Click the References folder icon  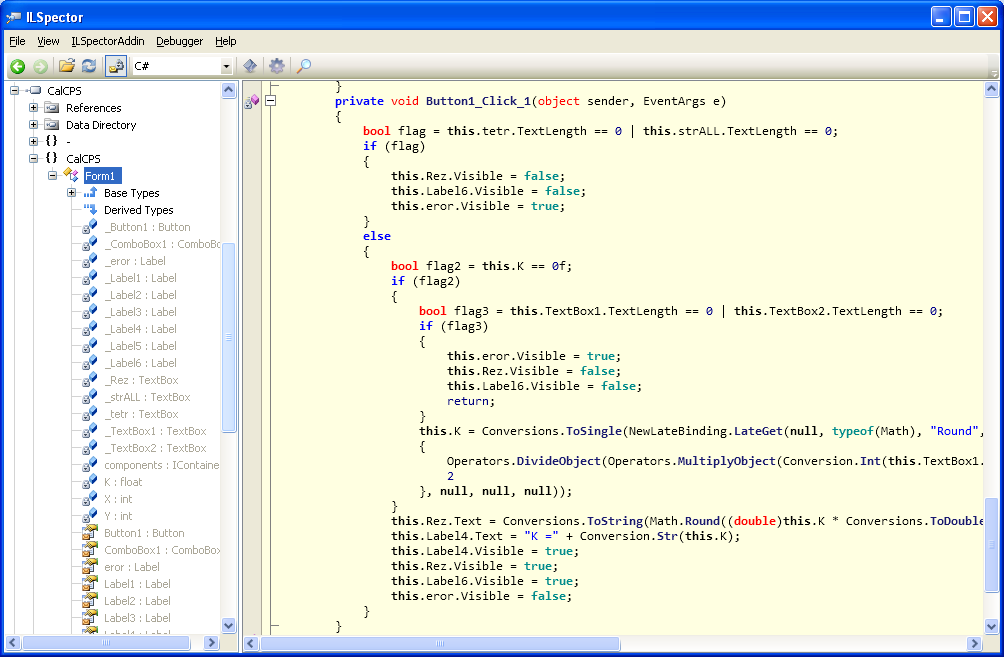[x=53, y=108]
